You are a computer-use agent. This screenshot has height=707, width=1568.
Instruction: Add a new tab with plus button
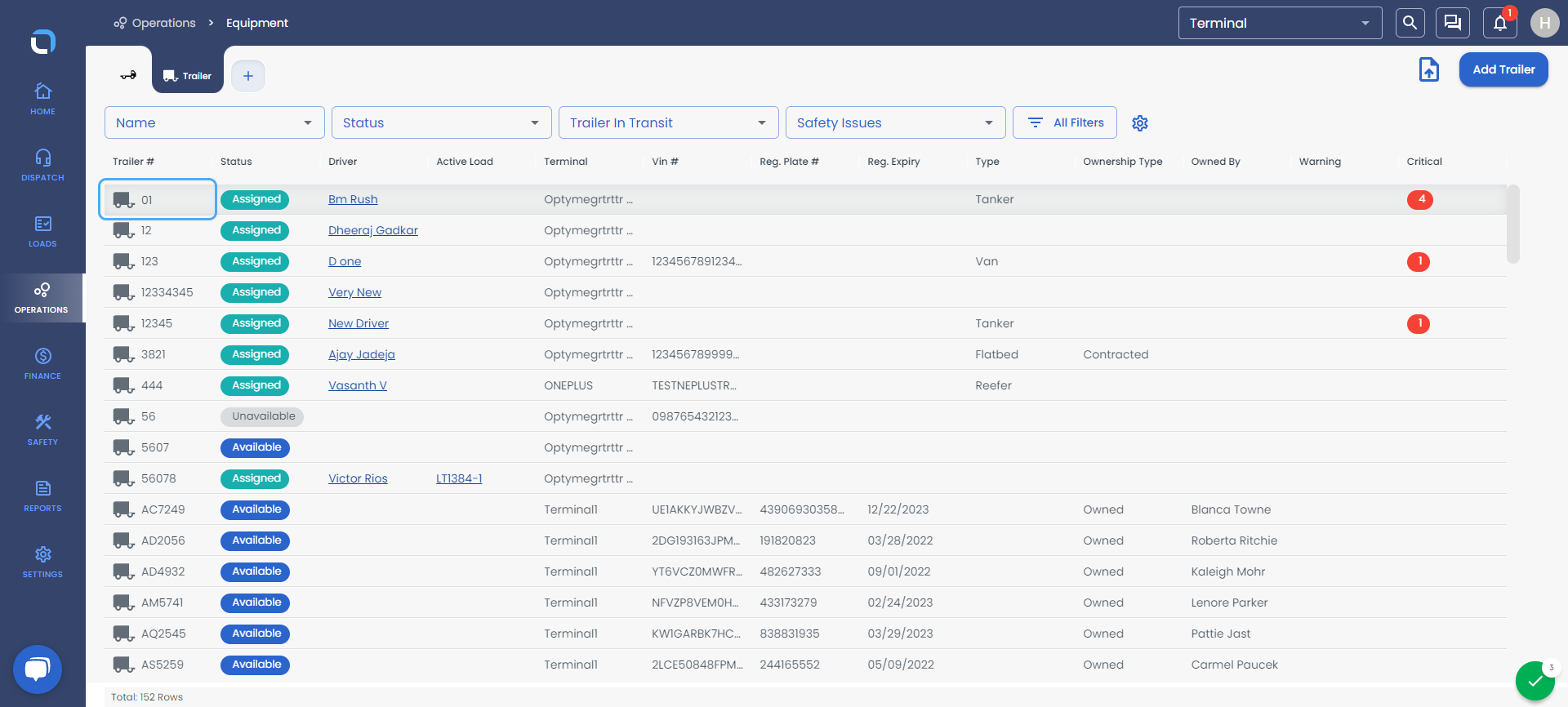248,76
